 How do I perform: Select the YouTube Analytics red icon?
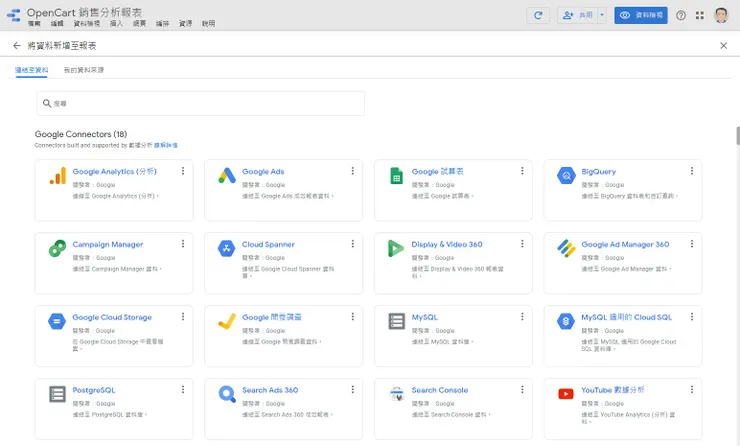point(565,394)
